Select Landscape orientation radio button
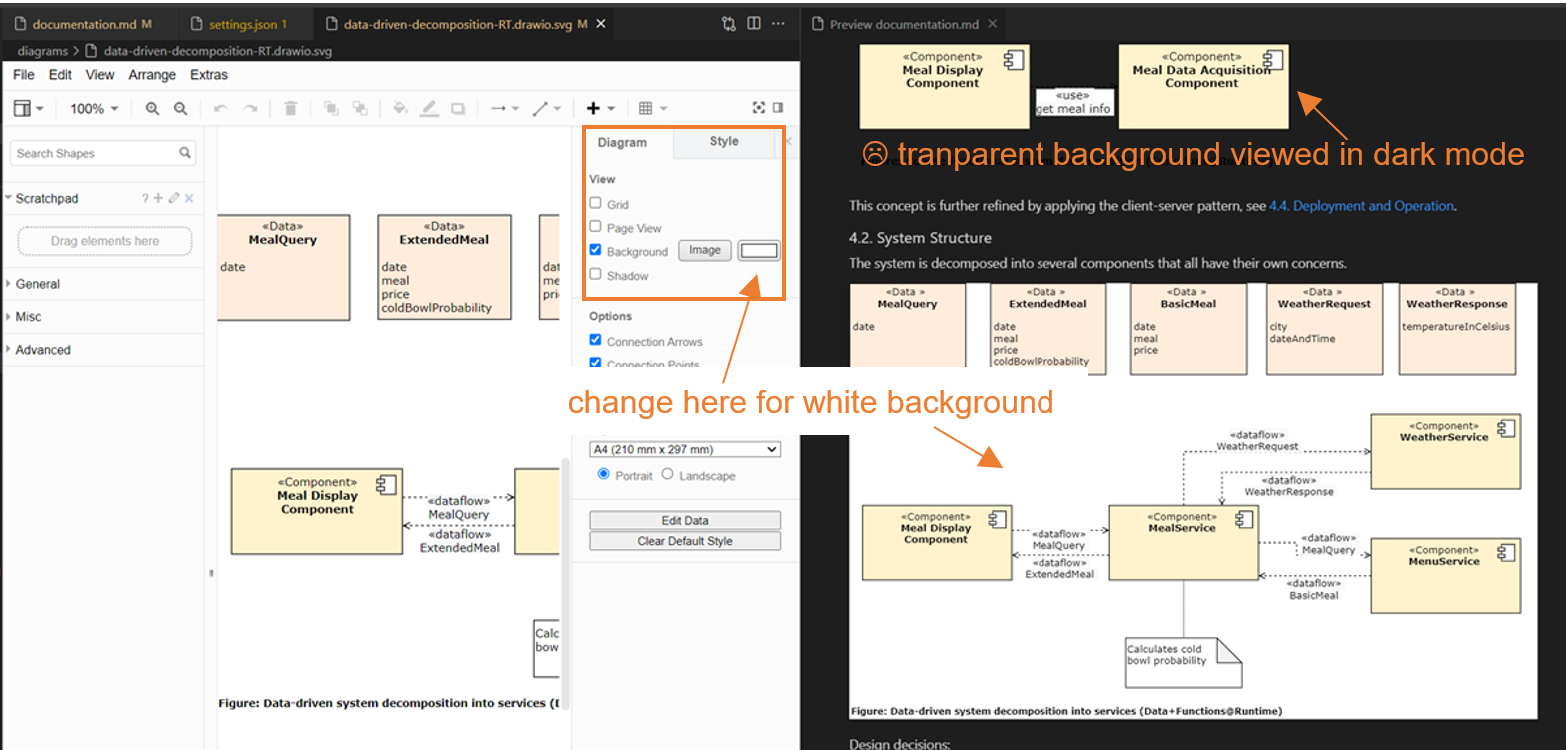This screenshot has width=1566, height=750. click(667, 475)
